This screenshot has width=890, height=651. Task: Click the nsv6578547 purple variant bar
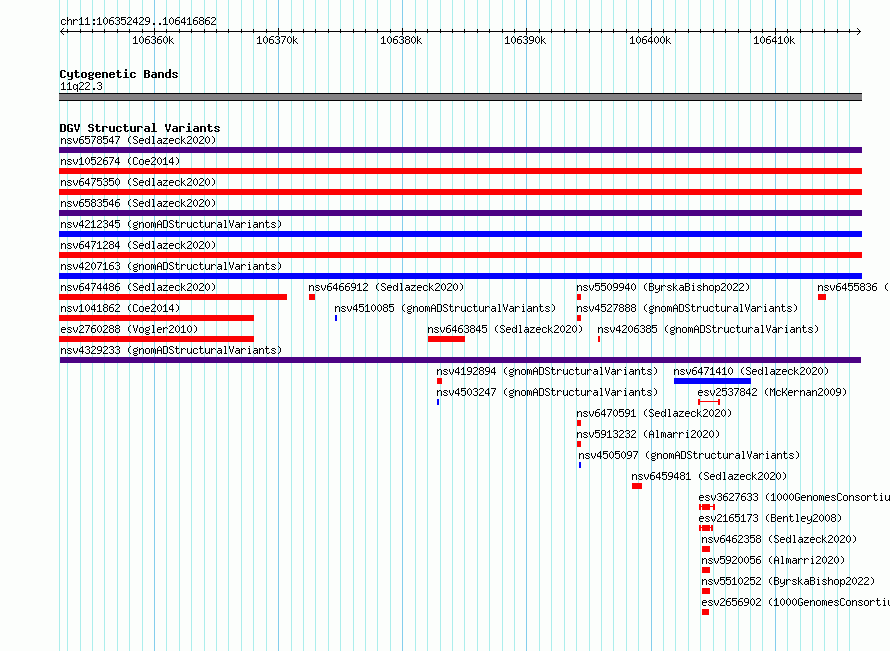[x=460, y=150]
